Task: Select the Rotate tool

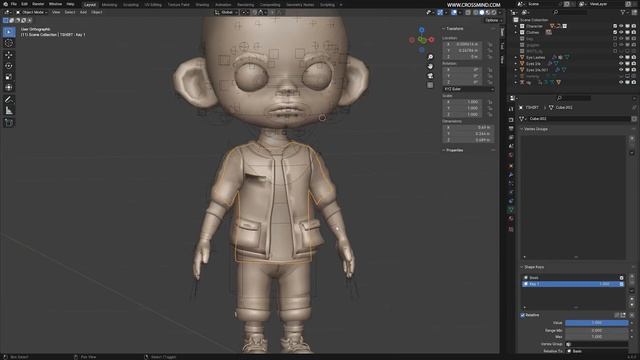Action: point(9,66)
